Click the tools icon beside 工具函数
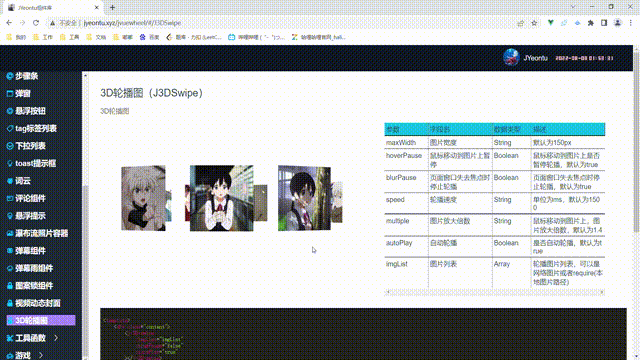 [10, 338]
